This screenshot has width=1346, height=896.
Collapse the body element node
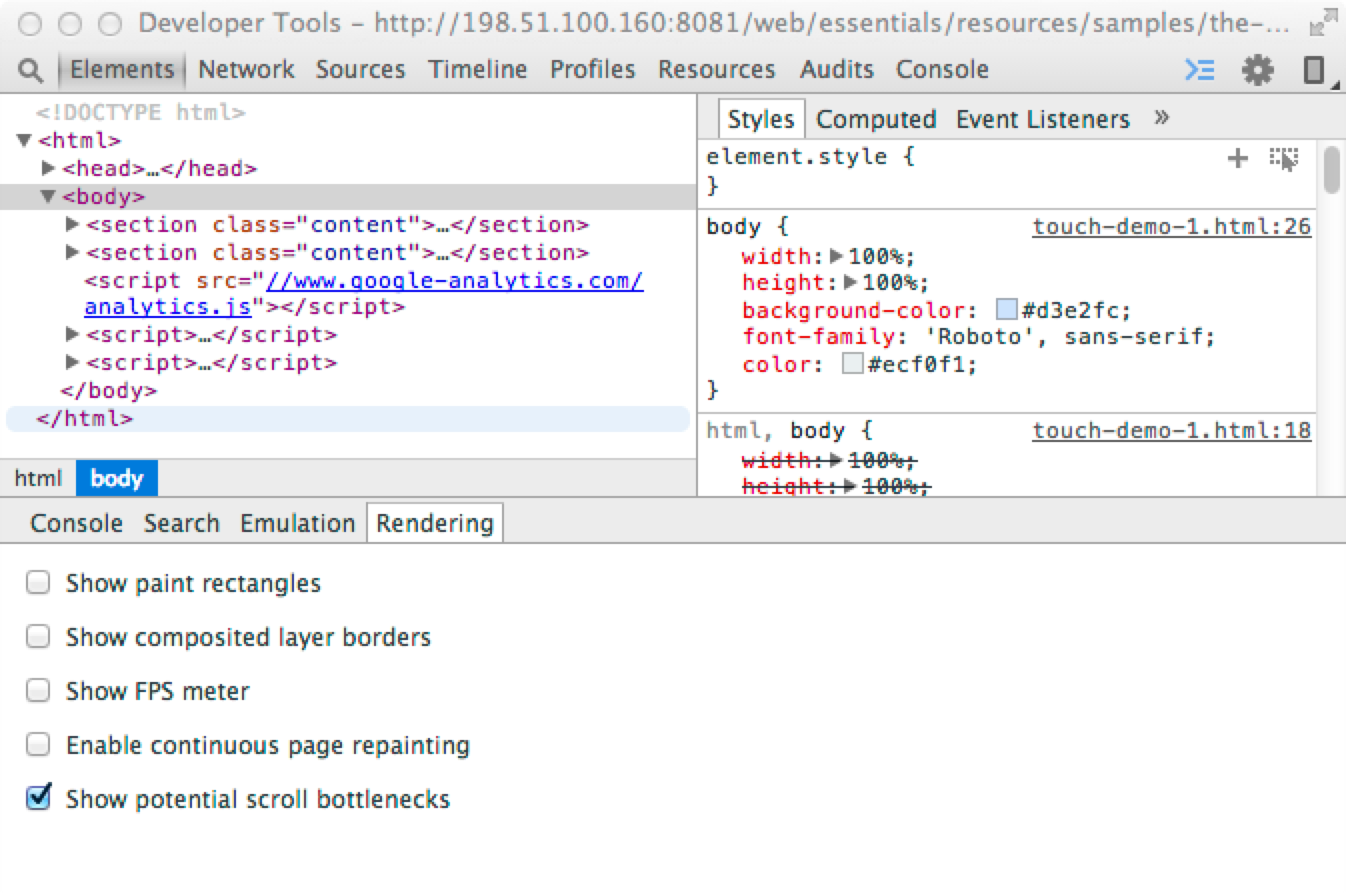48,197
